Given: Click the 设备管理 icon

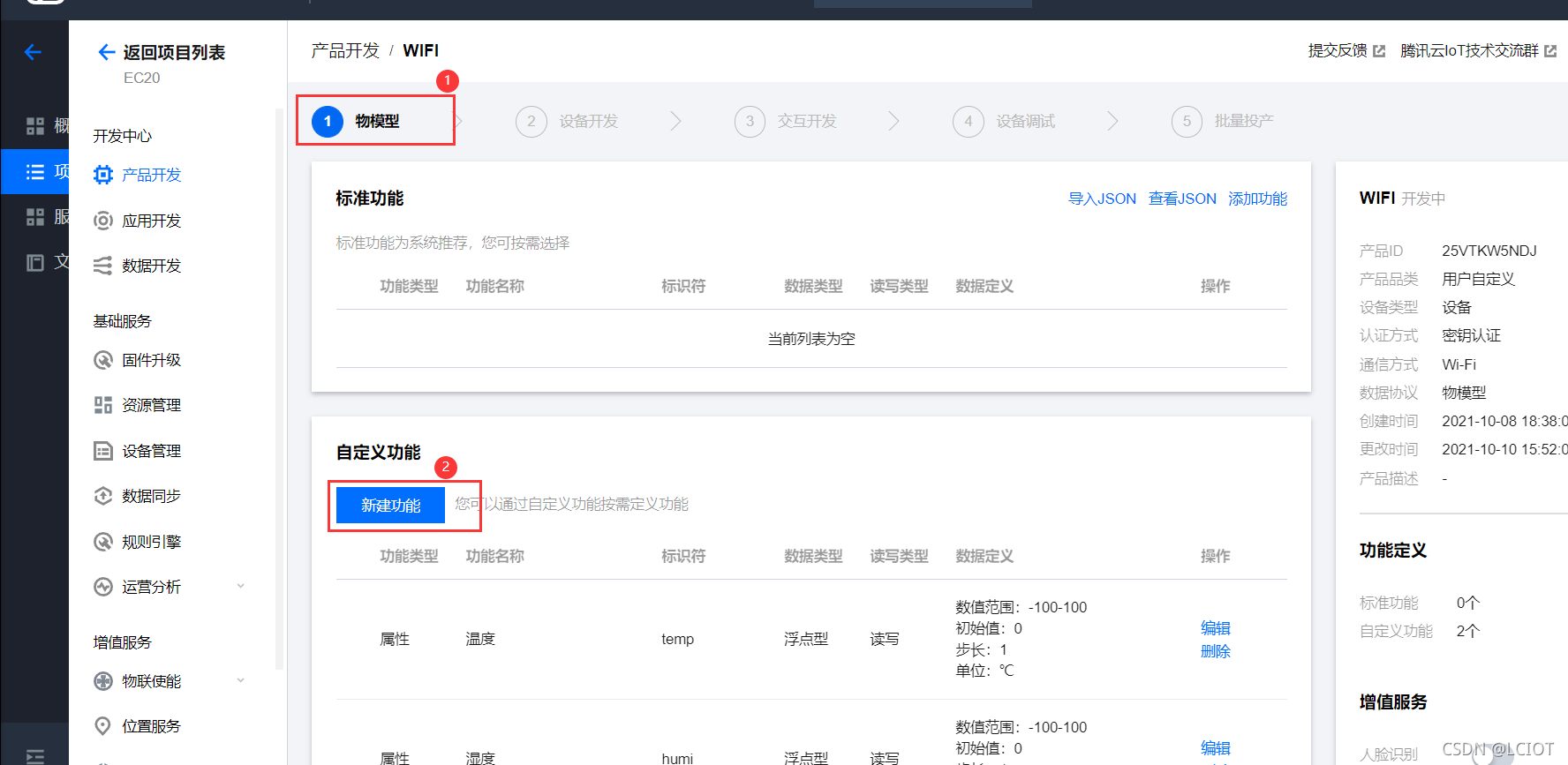Looking at the screenshot, I should (x=103, y=451).
